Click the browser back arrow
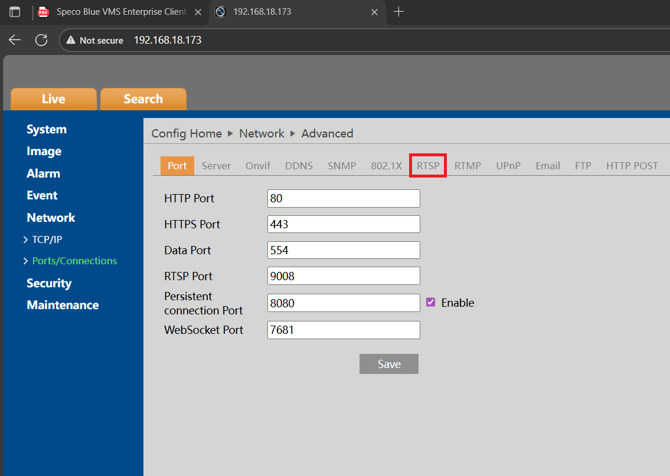Image resolution: width=670 pixels, height=476 pixels. [x=14, y=40]
